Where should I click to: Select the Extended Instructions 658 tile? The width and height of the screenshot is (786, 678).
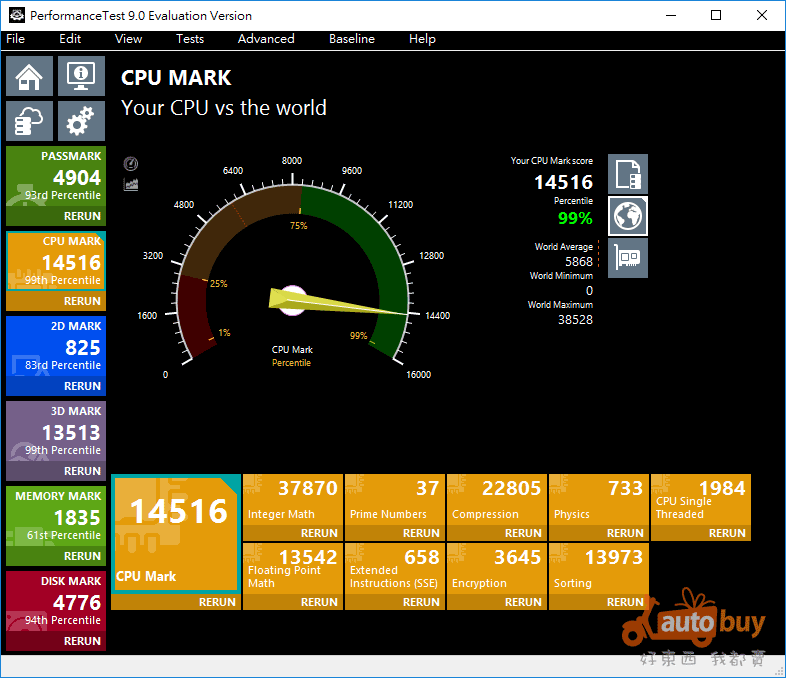[x=395, y=569]
